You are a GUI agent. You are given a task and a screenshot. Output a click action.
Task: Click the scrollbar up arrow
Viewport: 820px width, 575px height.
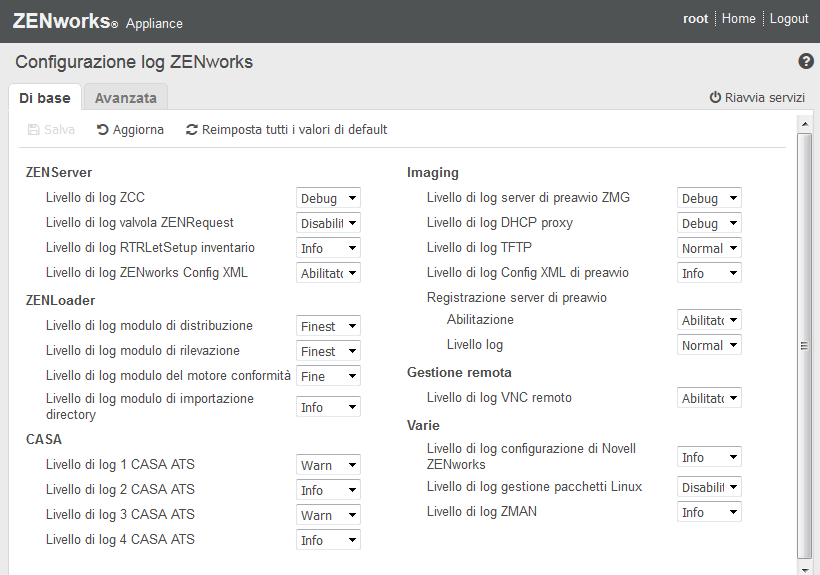[x=804, y=123]
